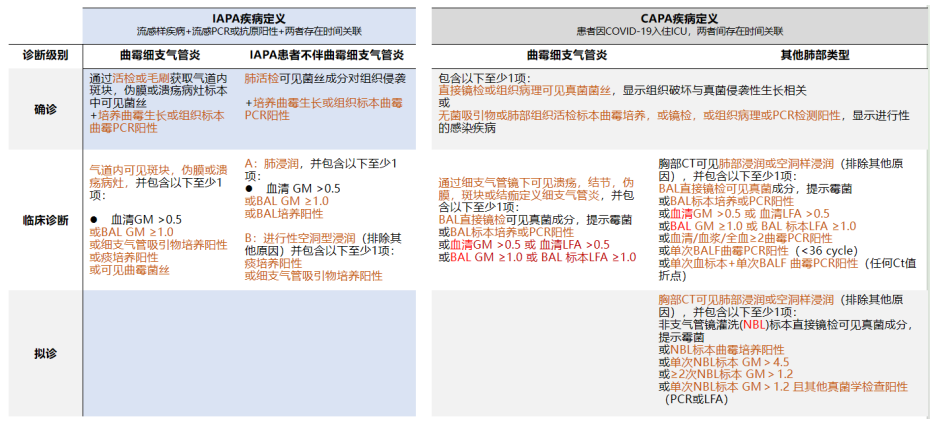Click '曲霉细支气管炎' header under CAPA
This screenshot has width=935, height=426.
tap(566, 55)
